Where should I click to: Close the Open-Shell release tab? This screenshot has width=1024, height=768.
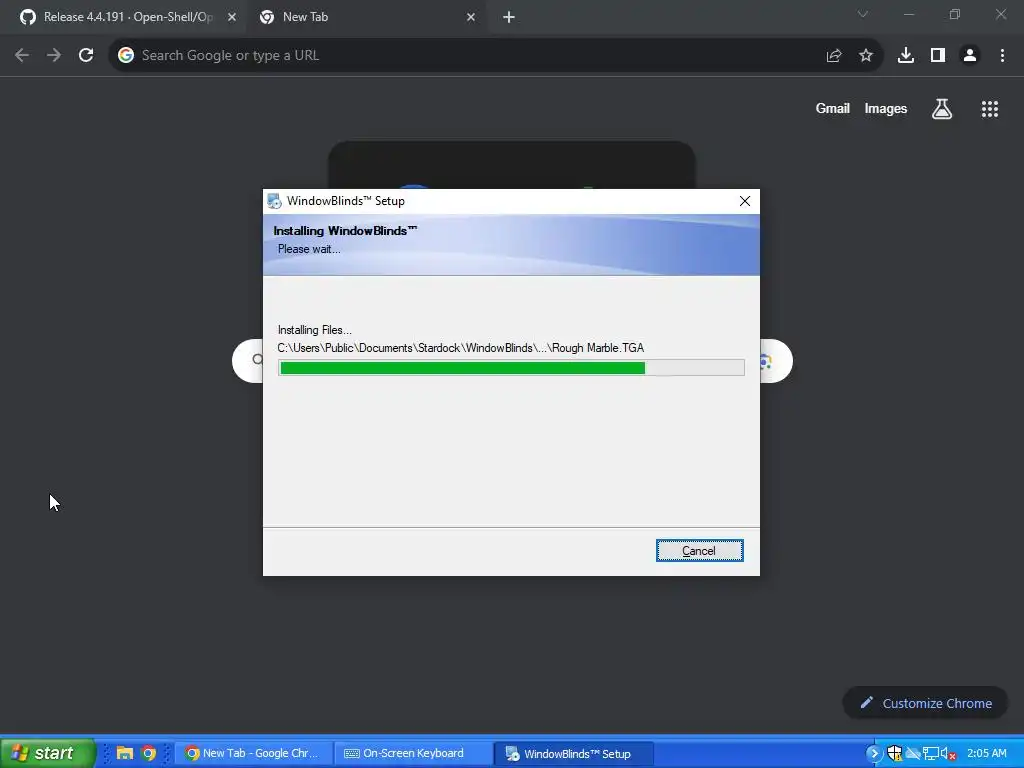pos(232,17)
